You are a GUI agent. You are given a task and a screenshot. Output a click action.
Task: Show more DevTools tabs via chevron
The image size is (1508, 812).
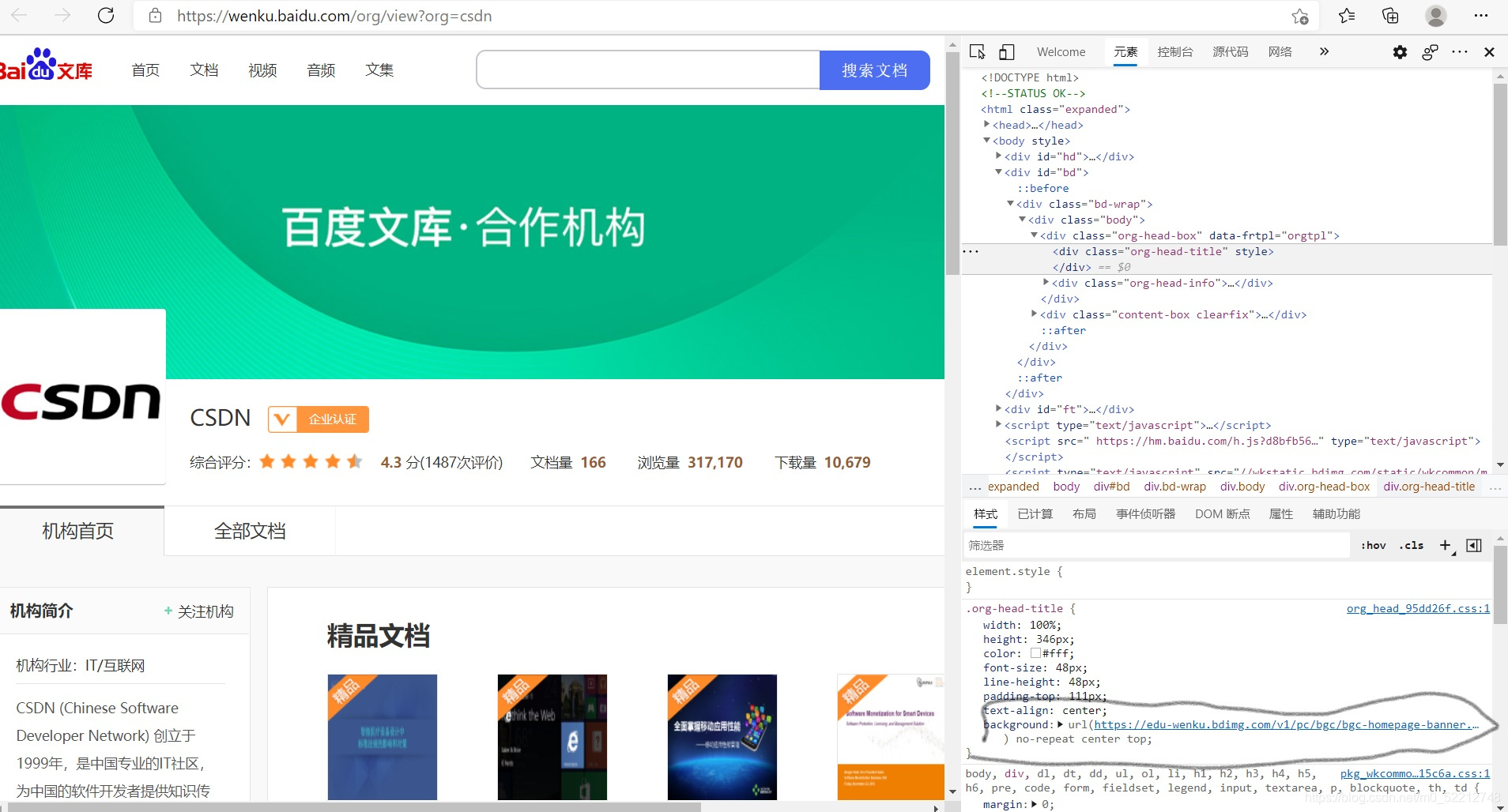(x=1324, y=51)
